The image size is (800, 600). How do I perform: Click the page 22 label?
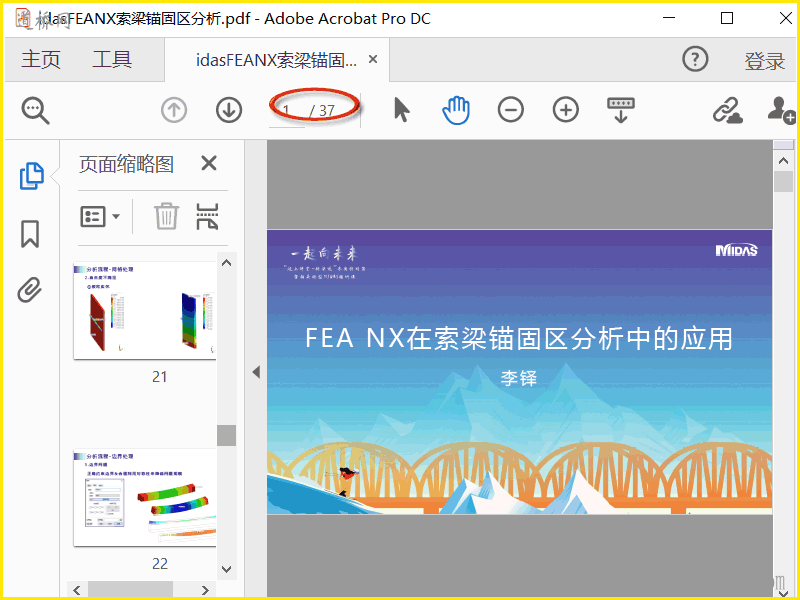pyautogui.click(x=160, y=564)
